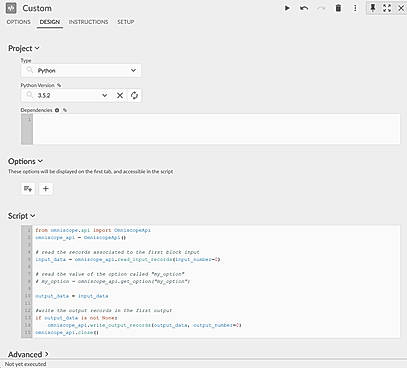The height and width of the screenshot is (368, 407).
Task: Open the INSTRUCTIONS tab
Action: pyautogui.click(x=88, y=22)
